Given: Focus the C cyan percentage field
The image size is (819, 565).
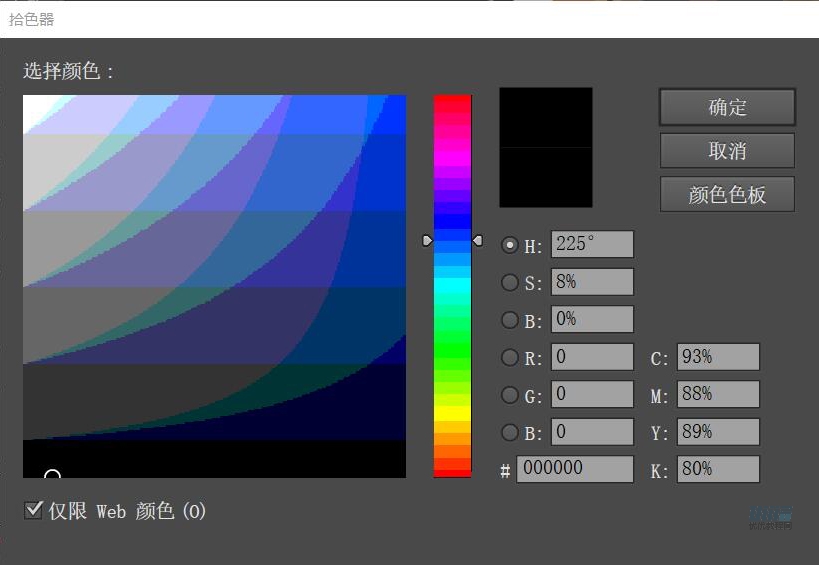Looking at the screenshot, I should pos(717,357).
